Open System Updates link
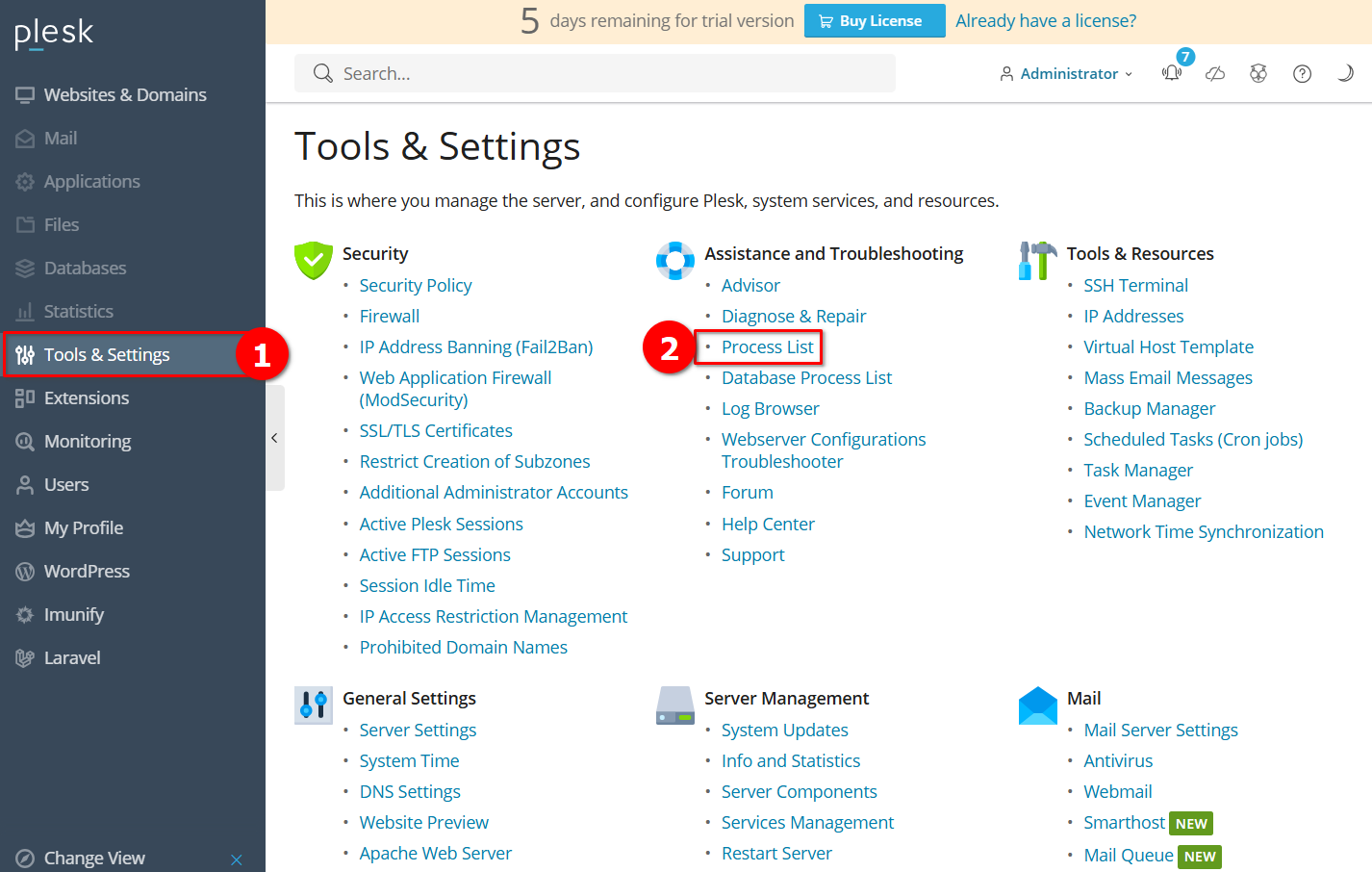This screenshot has width=1372, height=872. (x=785, y=730)
